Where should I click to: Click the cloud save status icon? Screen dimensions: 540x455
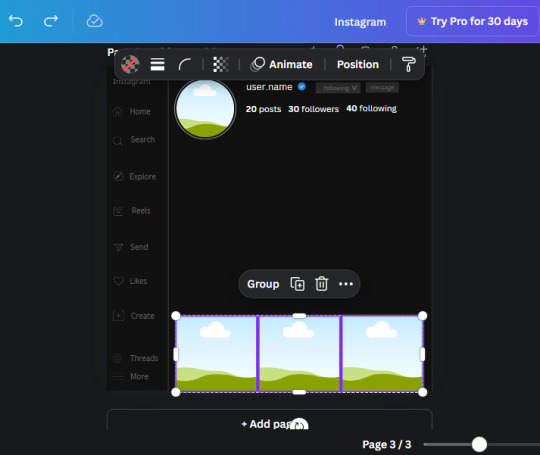[94, 21]
